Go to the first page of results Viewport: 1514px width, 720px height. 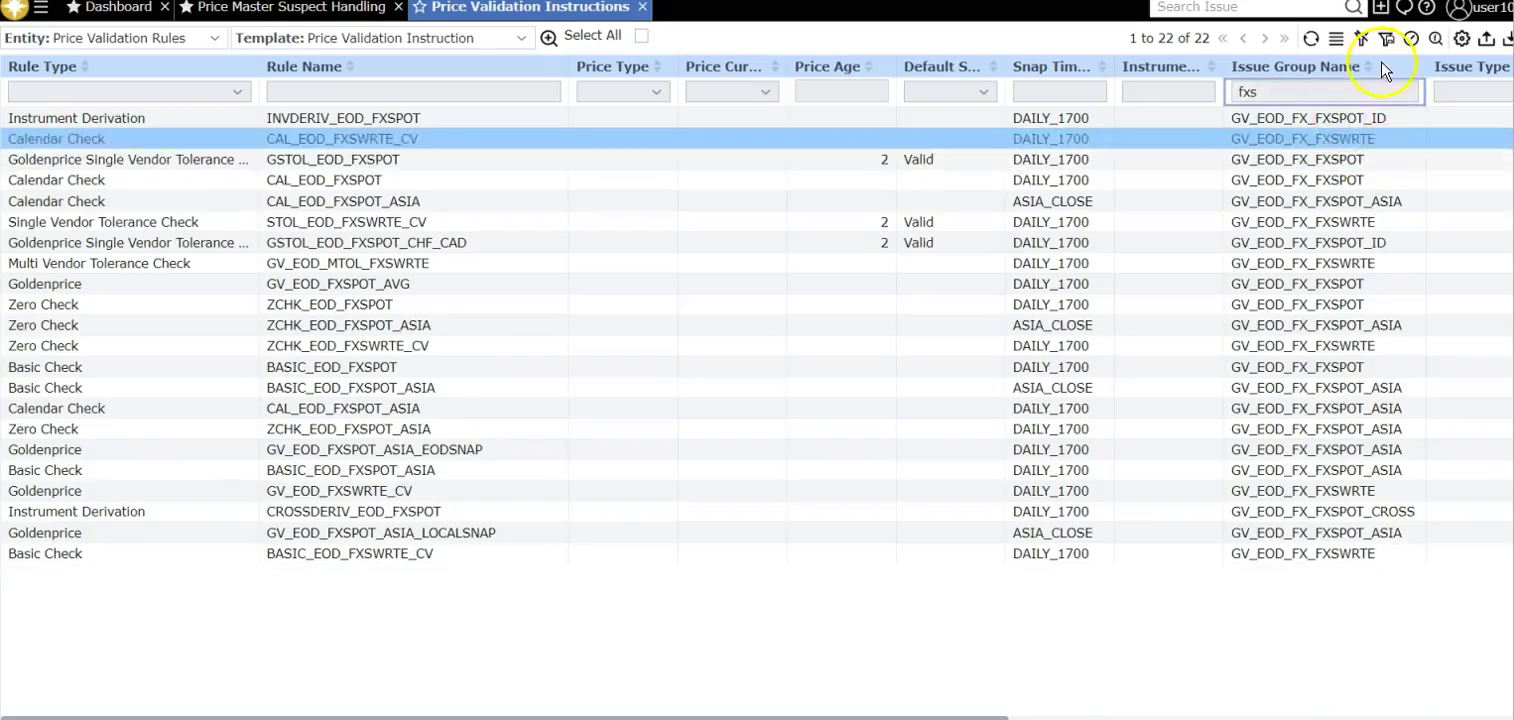1222,39
